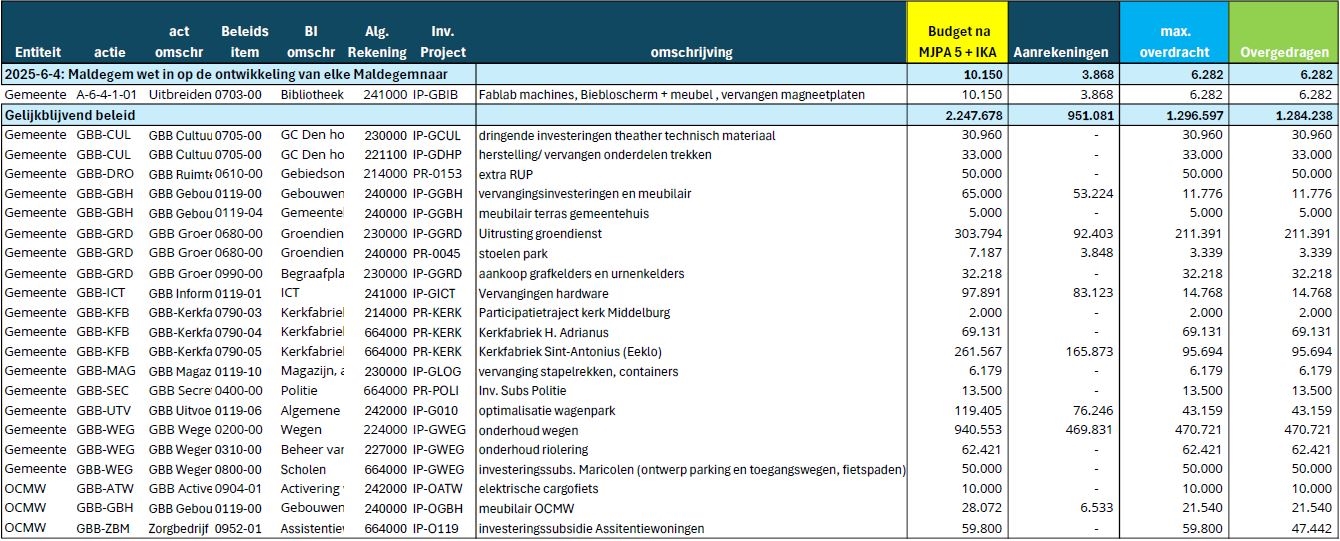
Task: Click the 'Bibliotheek' BI omschr cell
Action: click(312, 95)
